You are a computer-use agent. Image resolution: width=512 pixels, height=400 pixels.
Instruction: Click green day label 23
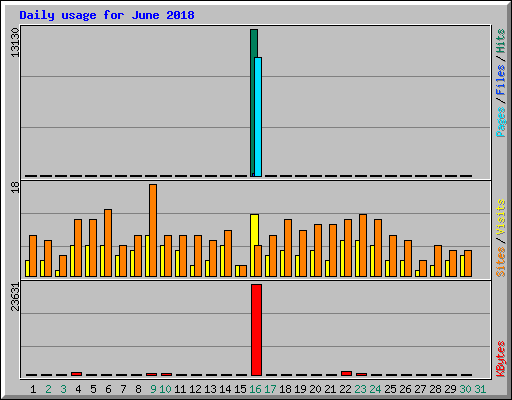click(x=360, y=389)
